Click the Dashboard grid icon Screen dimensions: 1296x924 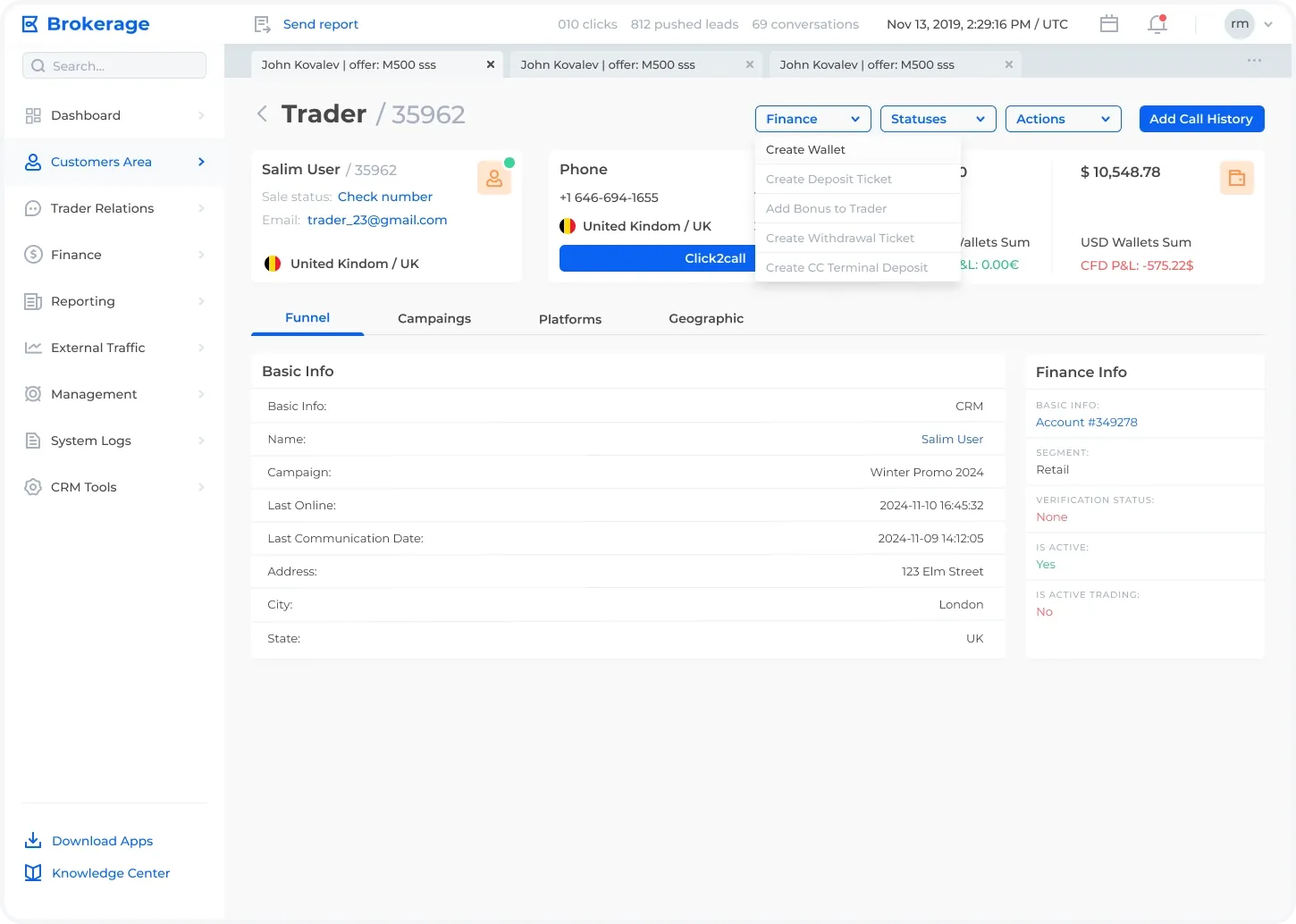click(33, 115)
